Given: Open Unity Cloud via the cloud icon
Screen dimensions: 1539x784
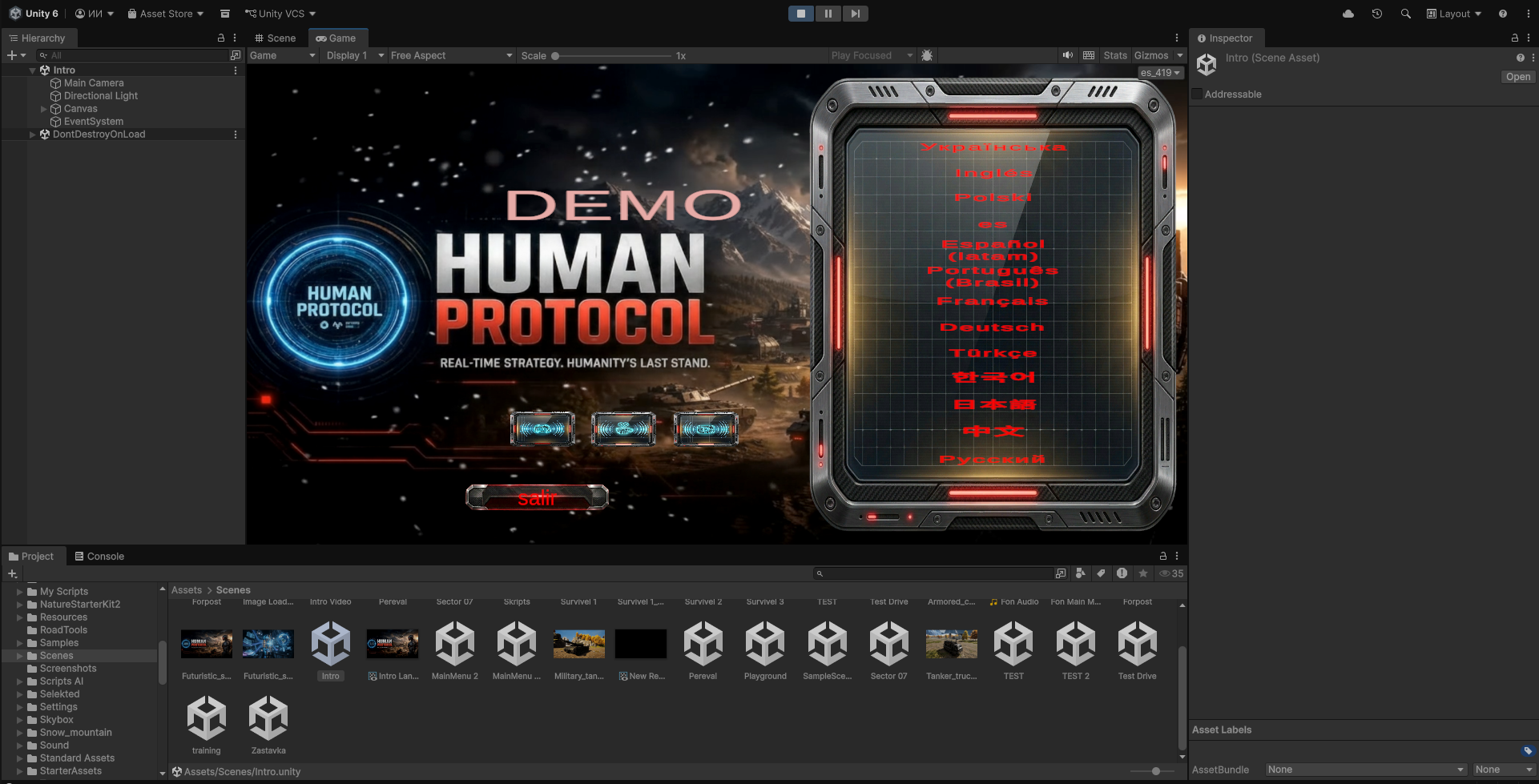Looking at the screenshot, I should coord(1348,14).
